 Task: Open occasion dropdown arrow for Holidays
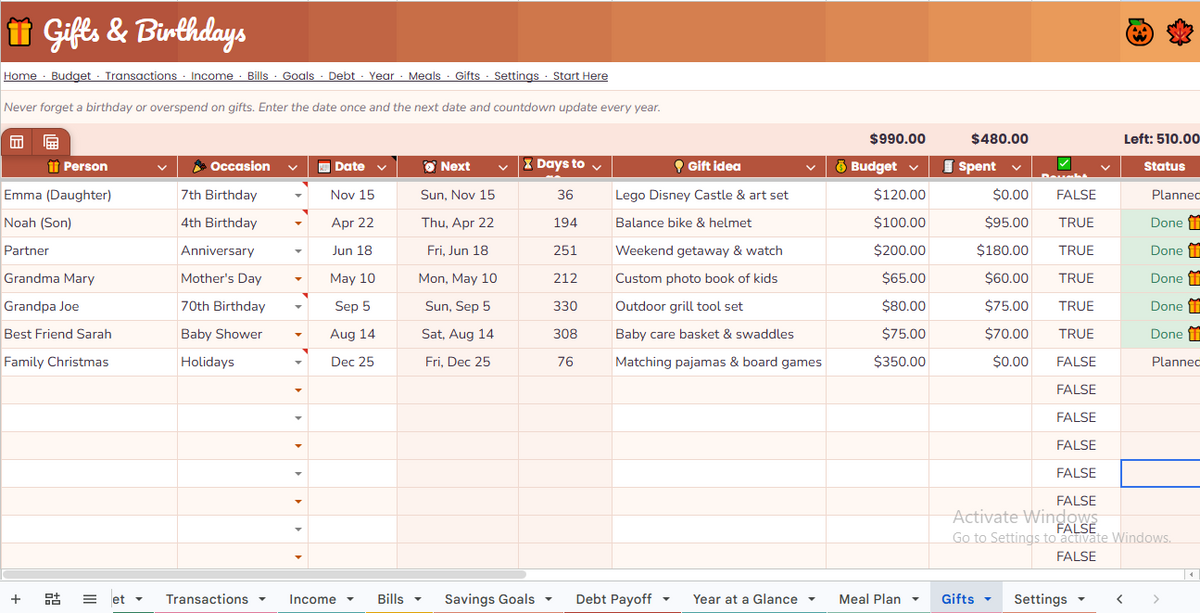click(298, 362)
